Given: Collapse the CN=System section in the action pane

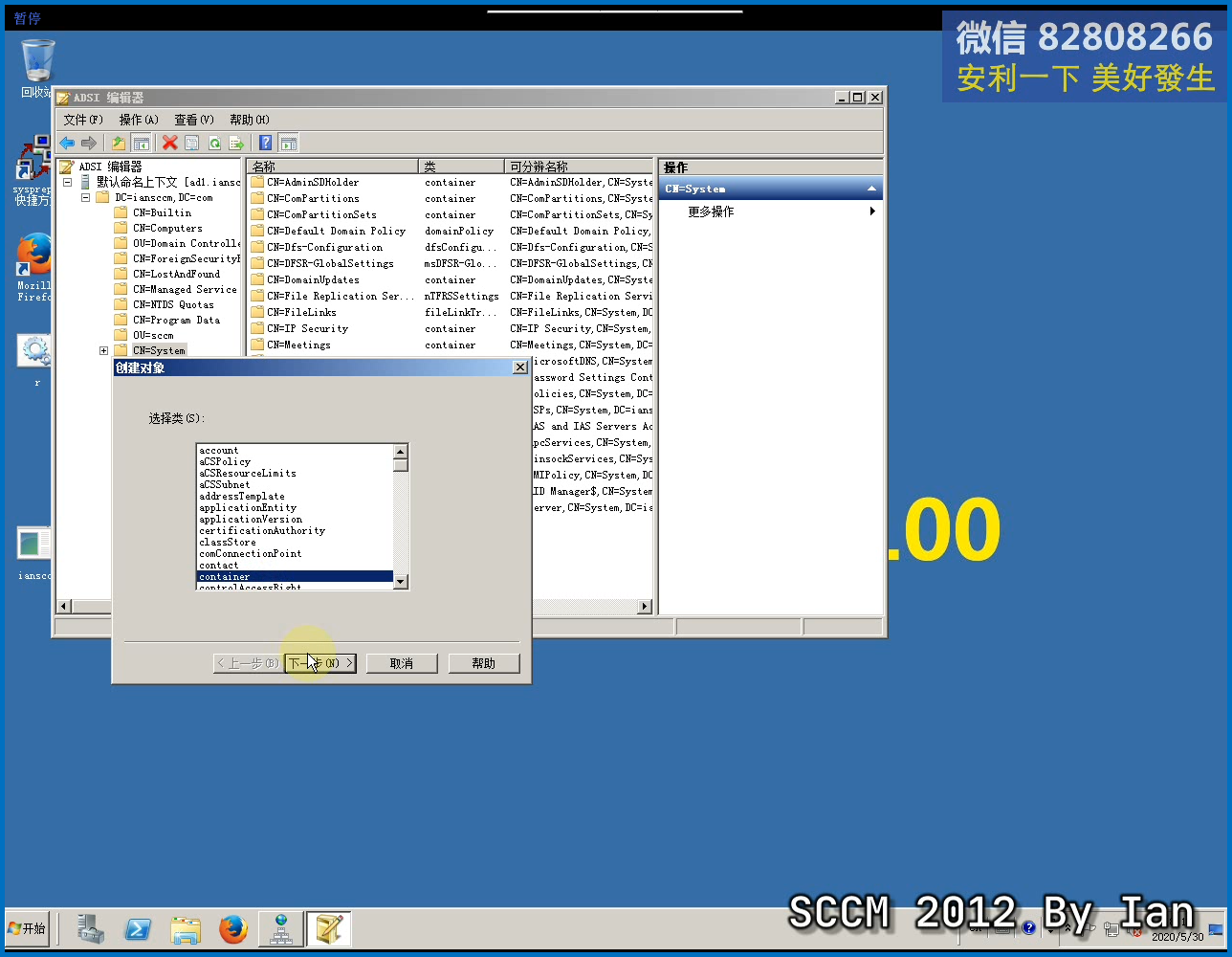Looking at the screenshot, I should click(871, 189).
